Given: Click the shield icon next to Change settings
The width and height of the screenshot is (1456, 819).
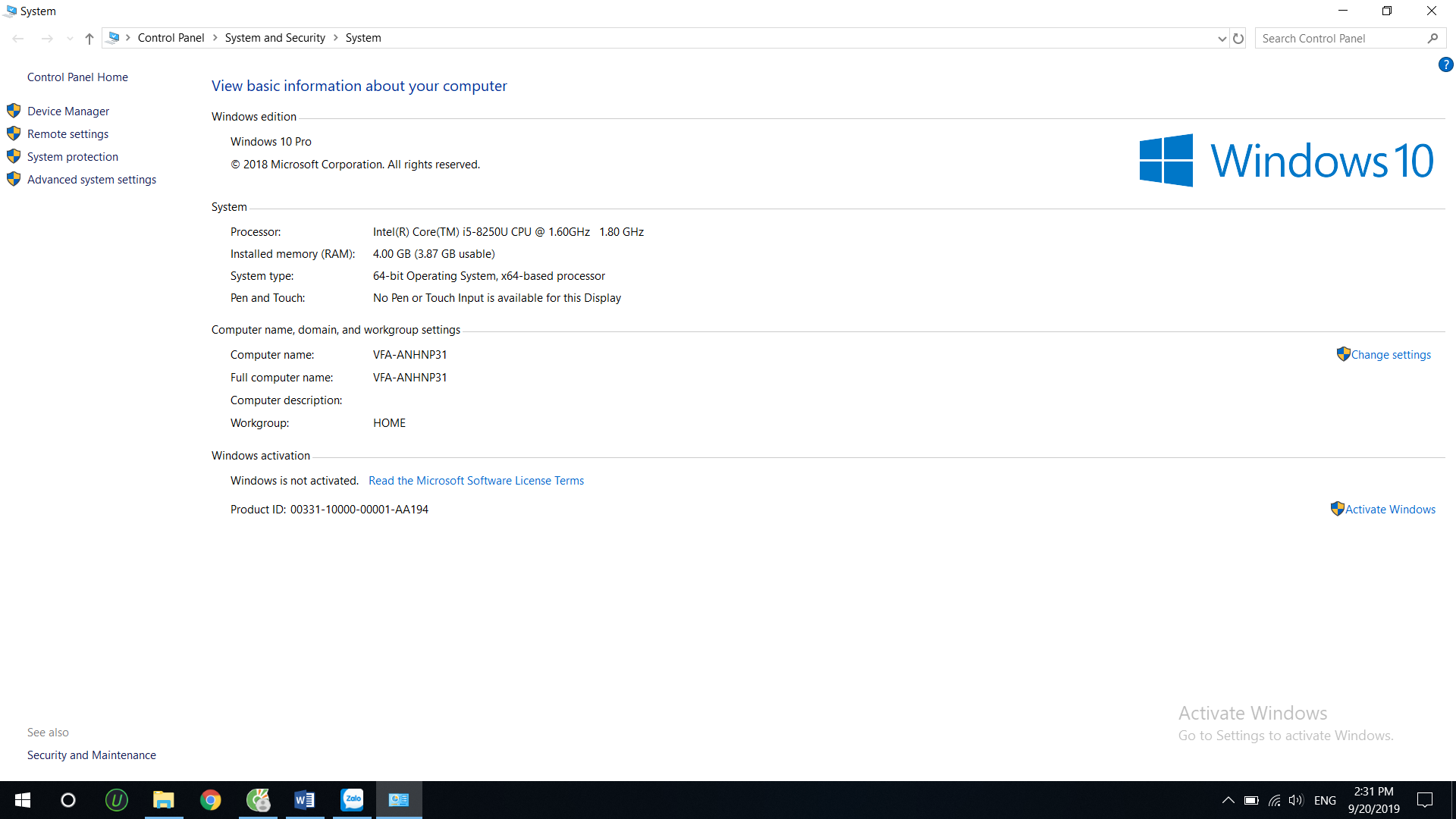Looking at the screenshot, I should coord(1343,354).
